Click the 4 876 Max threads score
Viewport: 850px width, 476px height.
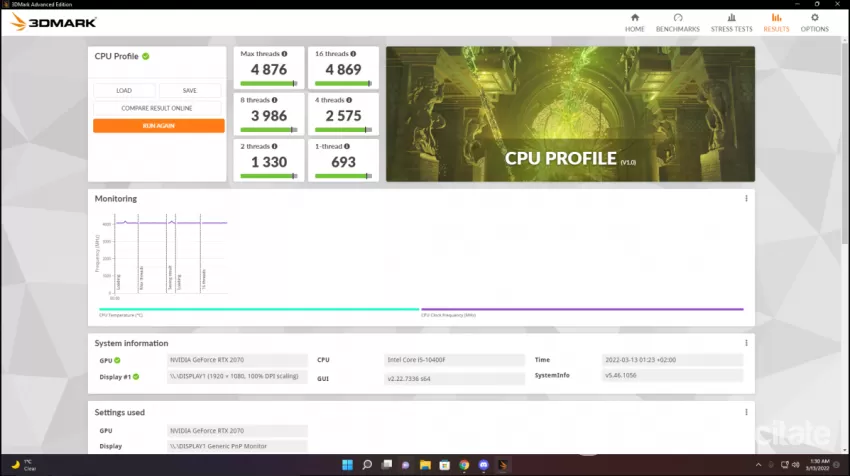(x=269, y=69)
